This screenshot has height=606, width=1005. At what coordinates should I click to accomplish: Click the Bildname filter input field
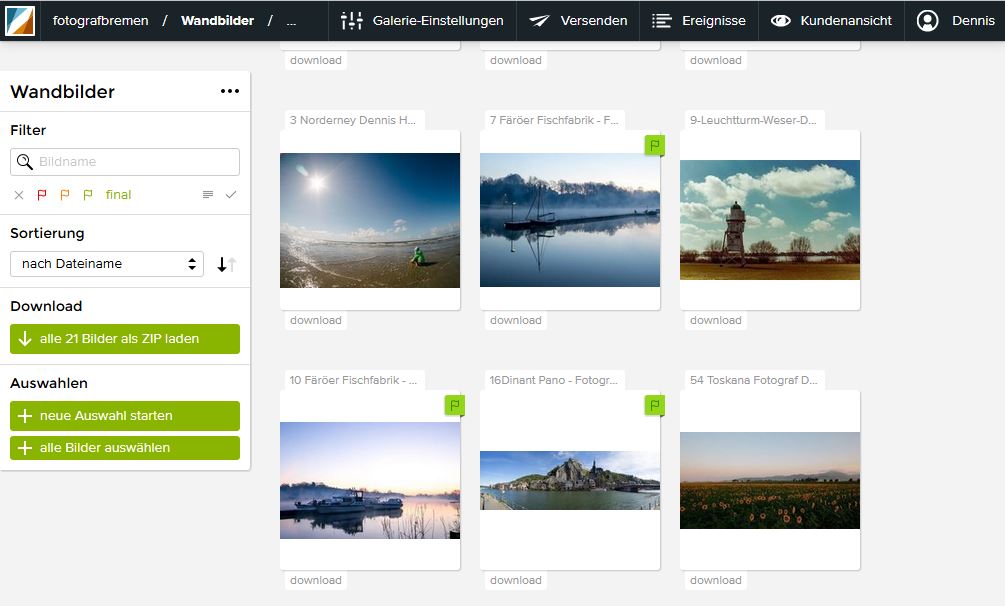click(x=125, y=162)
